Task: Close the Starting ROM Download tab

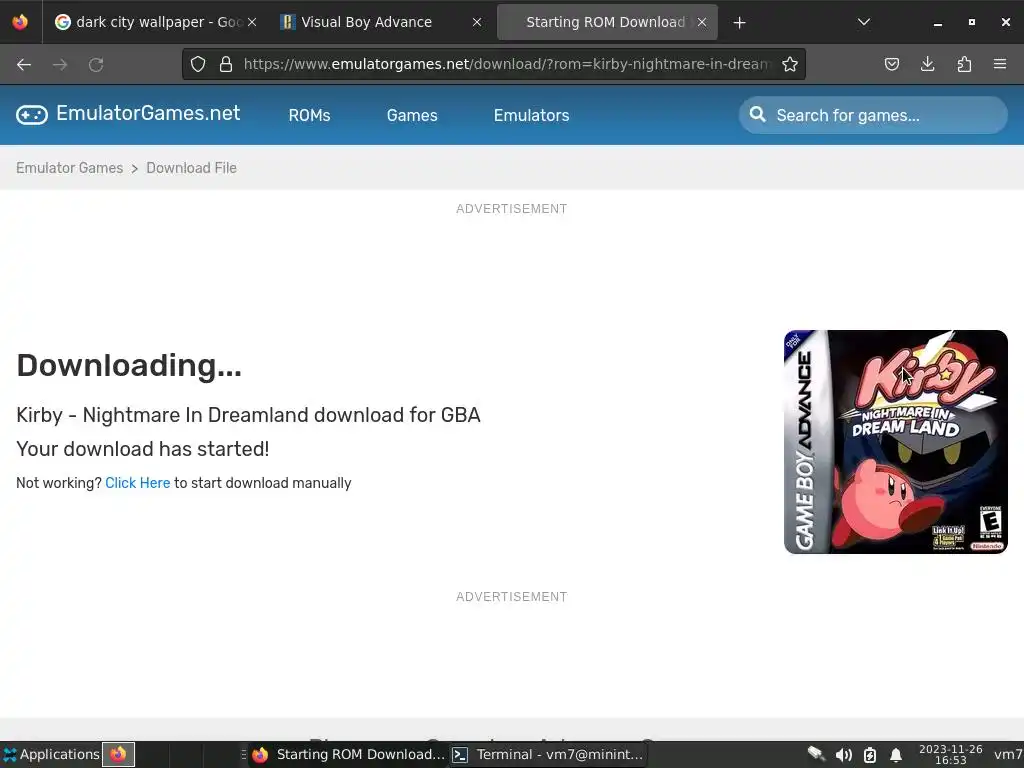Action: 701,22
